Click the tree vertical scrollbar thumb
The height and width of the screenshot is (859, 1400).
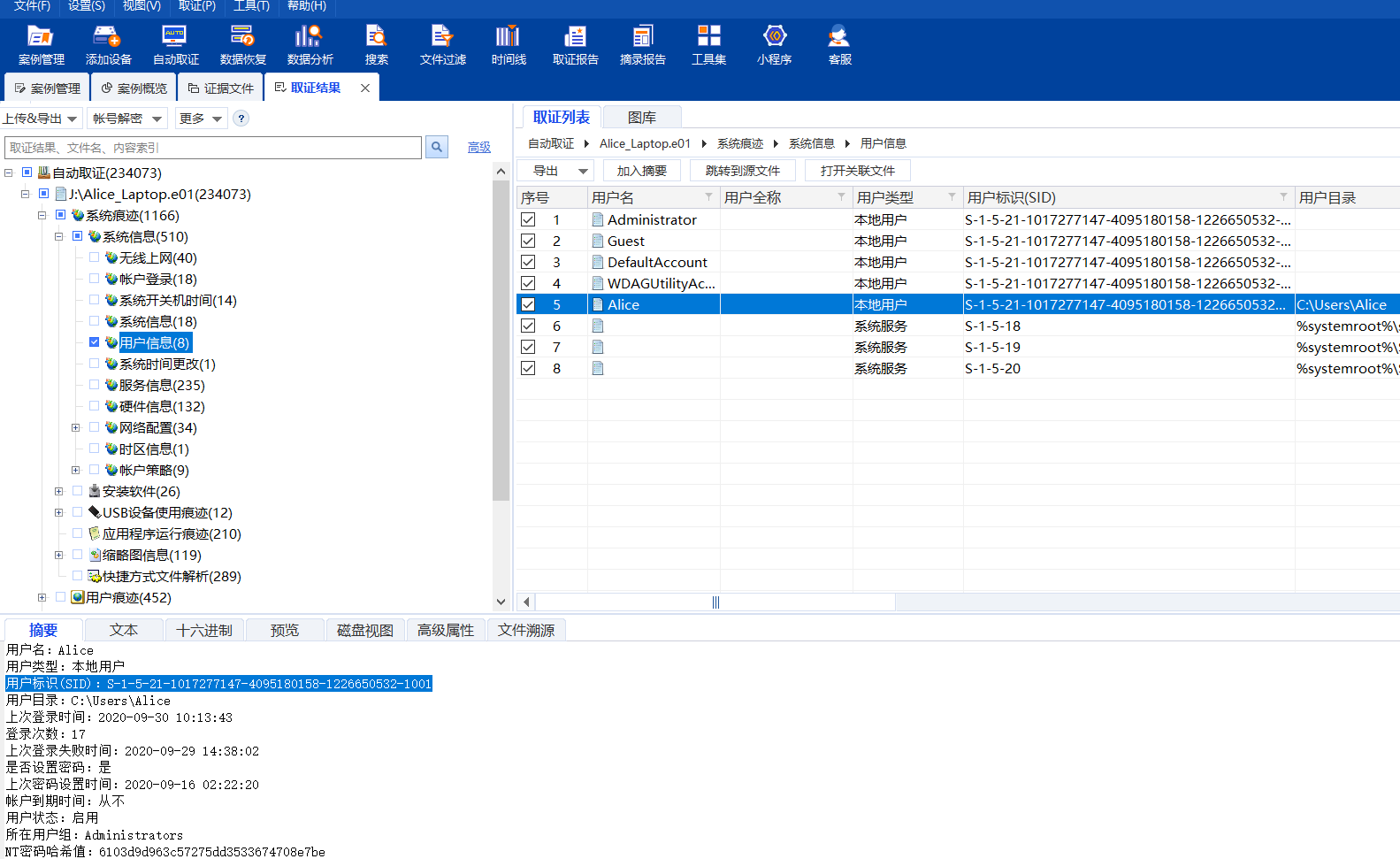(501, 341)
